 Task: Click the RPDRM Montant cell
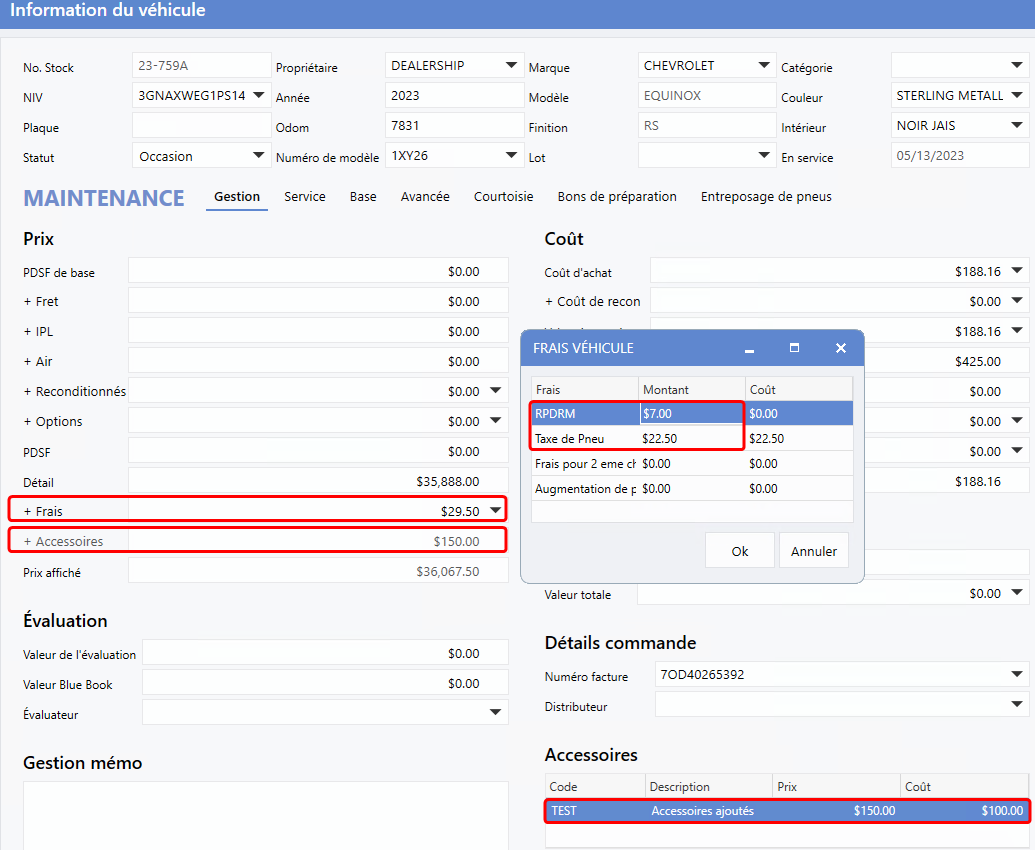click(691, 413)
